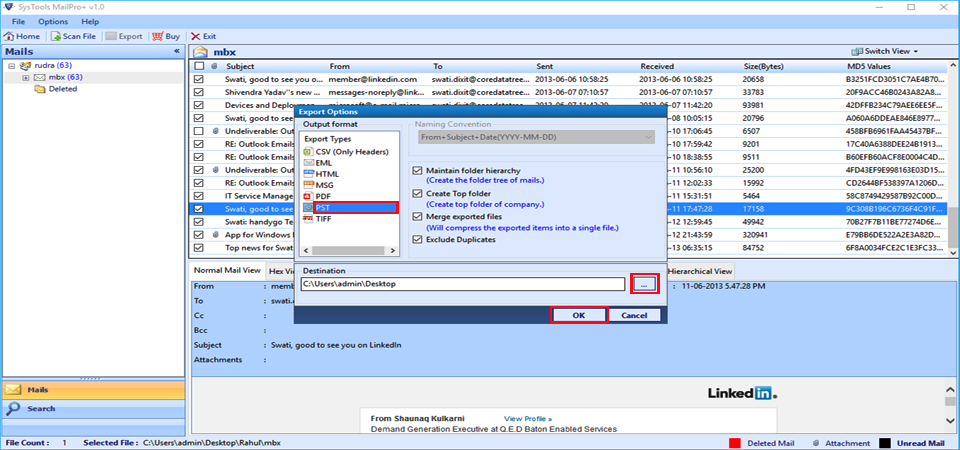Screen dimensions: 960x450
Task: Click the Export toolbar button
Action: (124, 36)
